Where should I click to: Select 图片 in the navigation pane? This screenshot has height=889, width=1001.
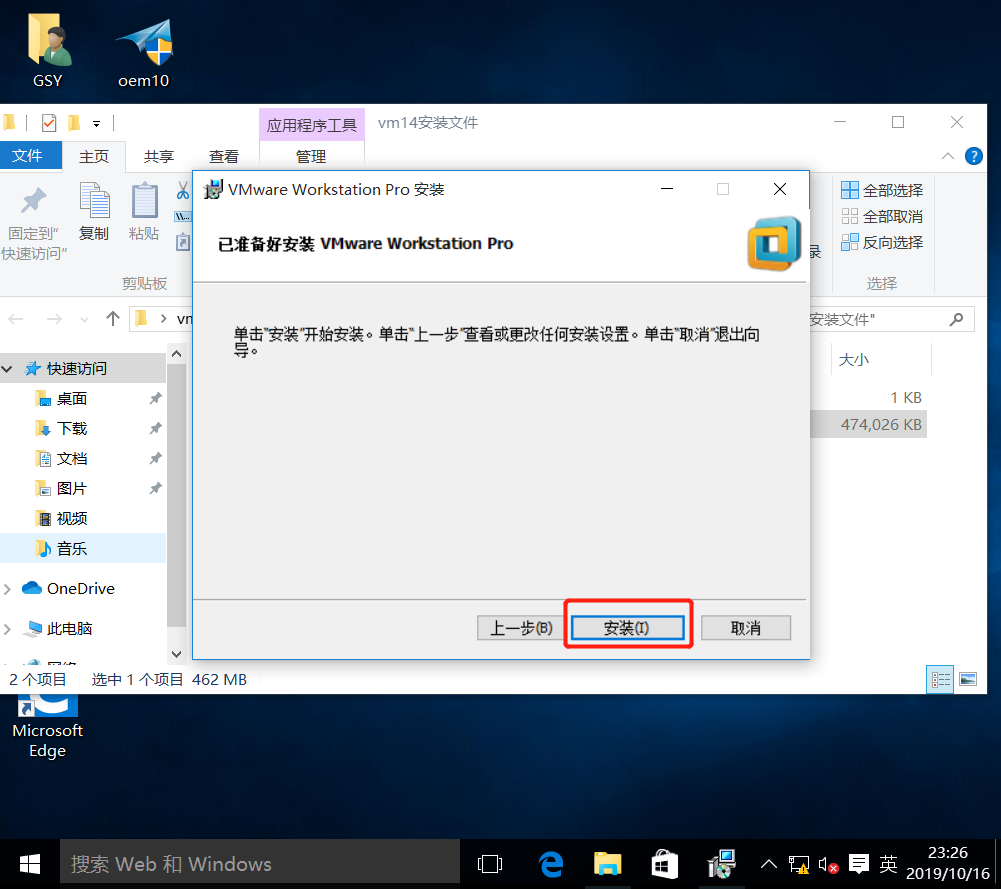point(72,488)
